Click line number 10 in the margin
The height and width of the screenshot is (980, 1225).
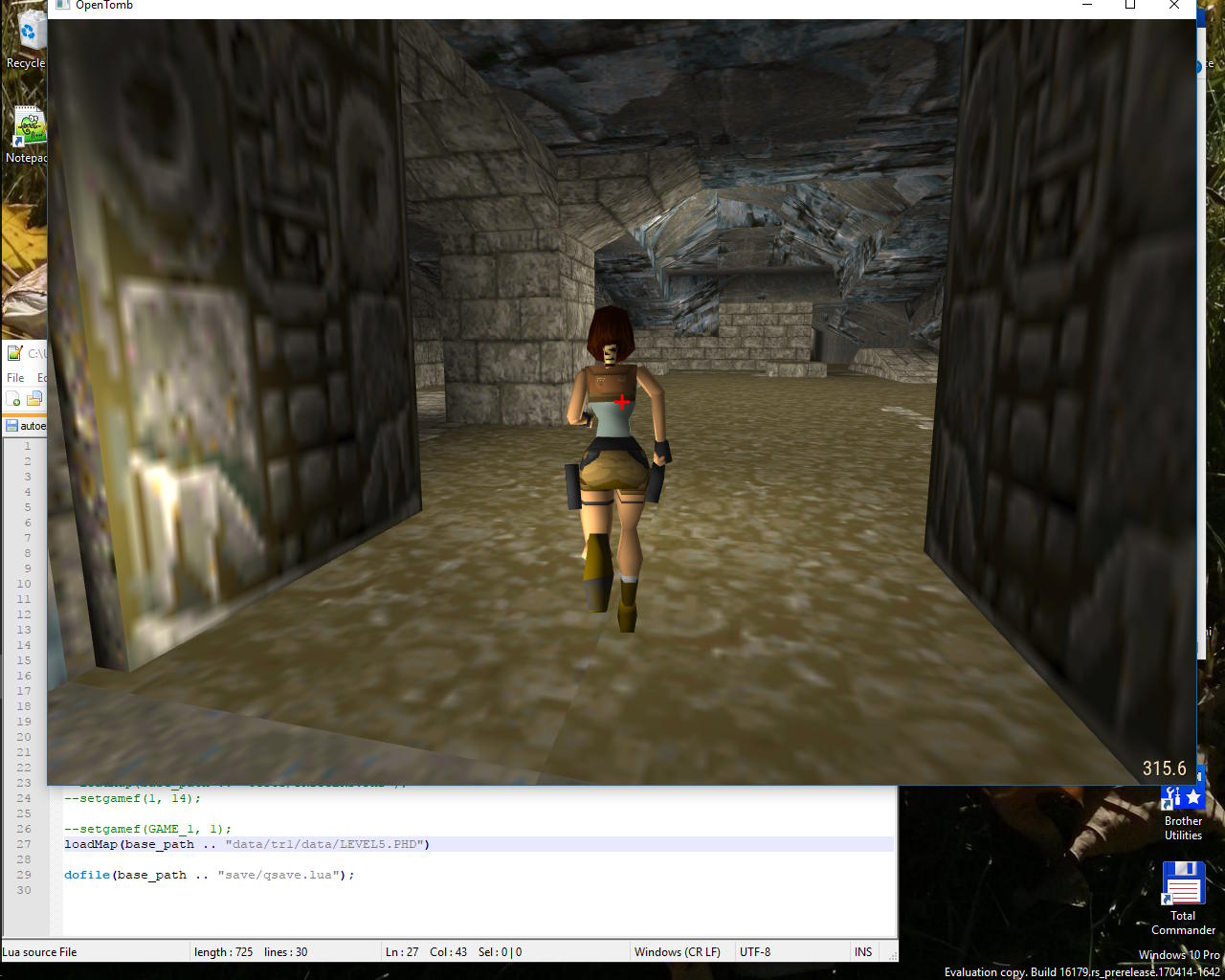click(24, 584)
